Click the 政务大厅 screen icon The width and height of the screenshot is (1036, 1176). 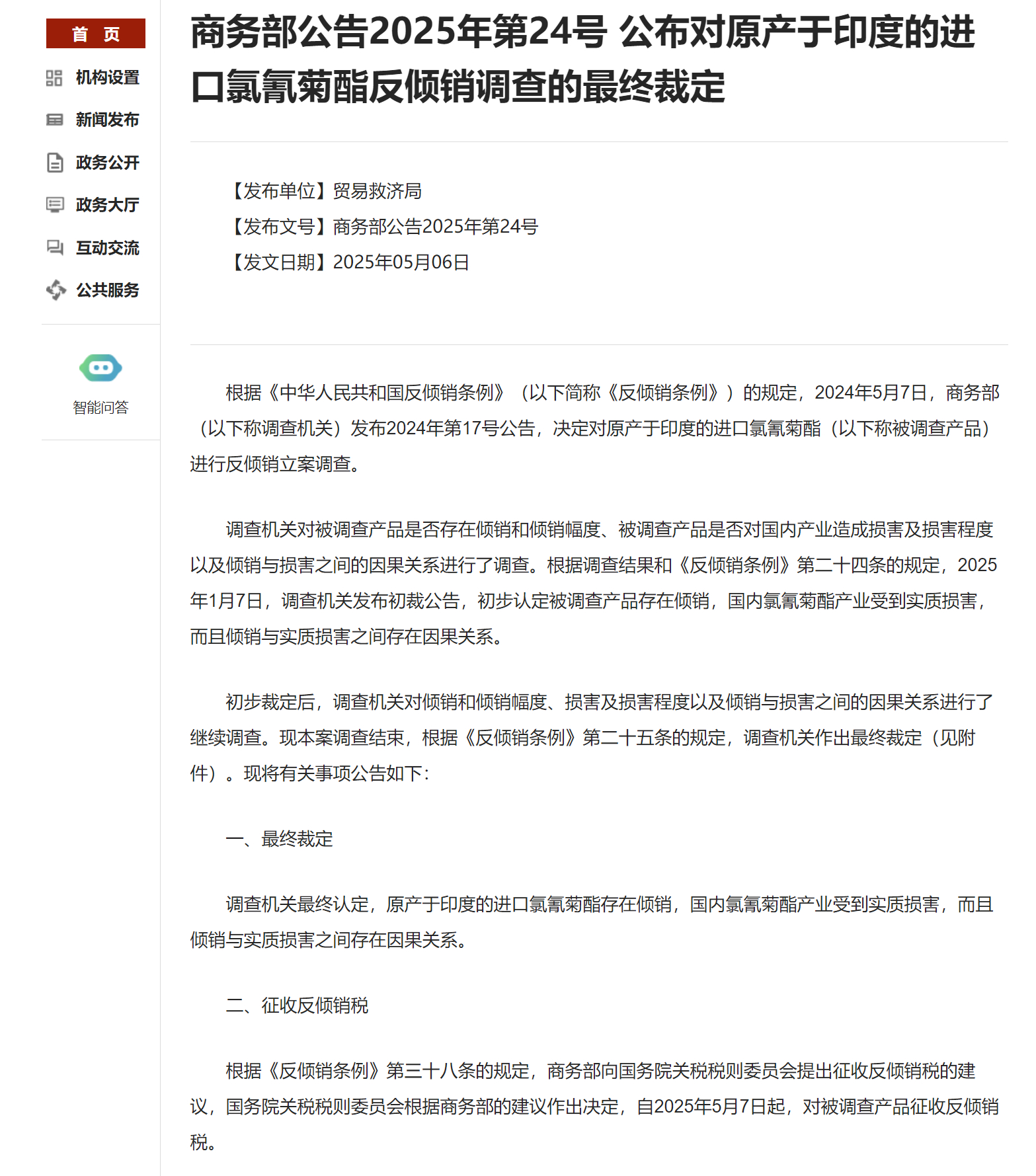55,205
